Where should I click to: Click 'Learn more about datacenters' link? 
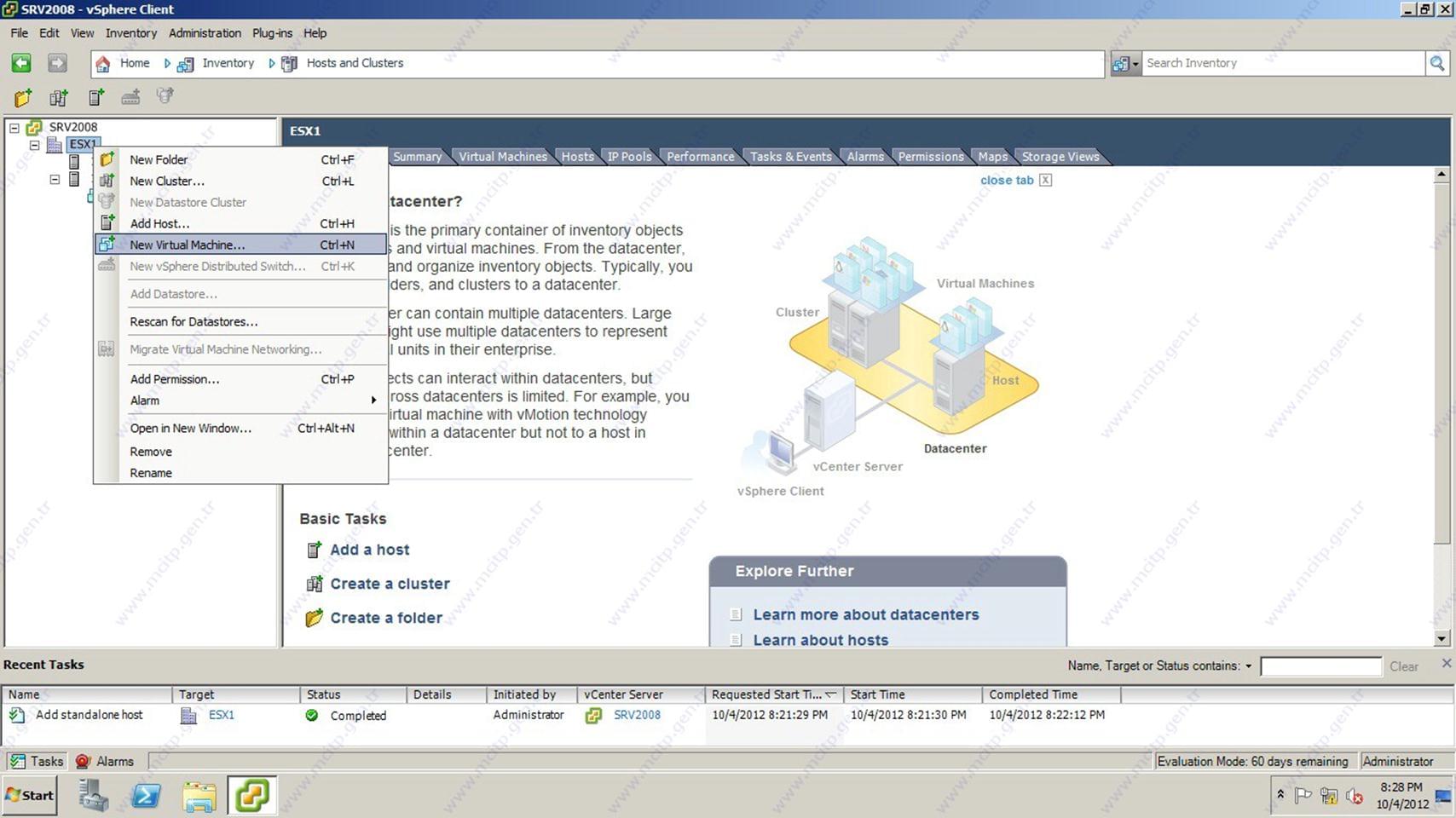point(865,614)
